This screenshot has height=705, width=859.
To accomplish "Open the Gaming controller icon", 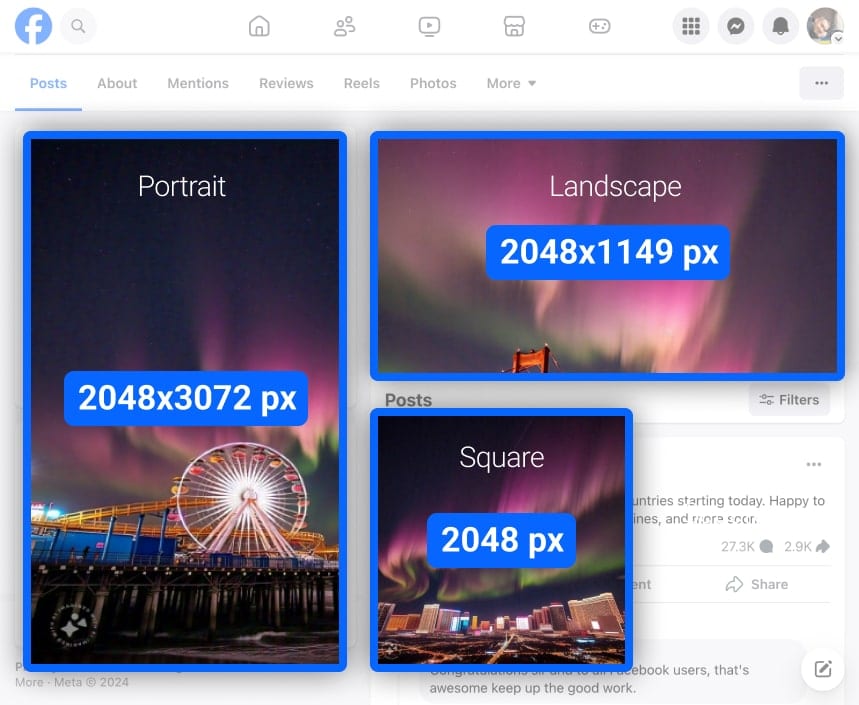I will coord(599,27).
